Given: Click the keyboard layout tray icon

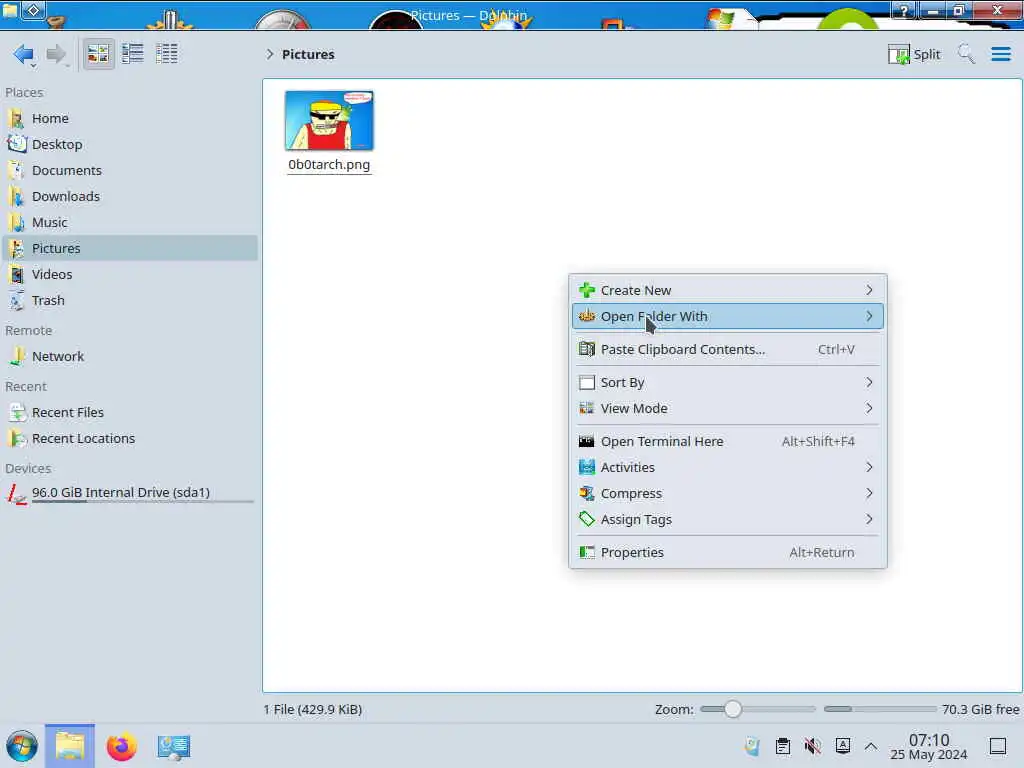Looking at the screenshot, I should pos(843,746).
